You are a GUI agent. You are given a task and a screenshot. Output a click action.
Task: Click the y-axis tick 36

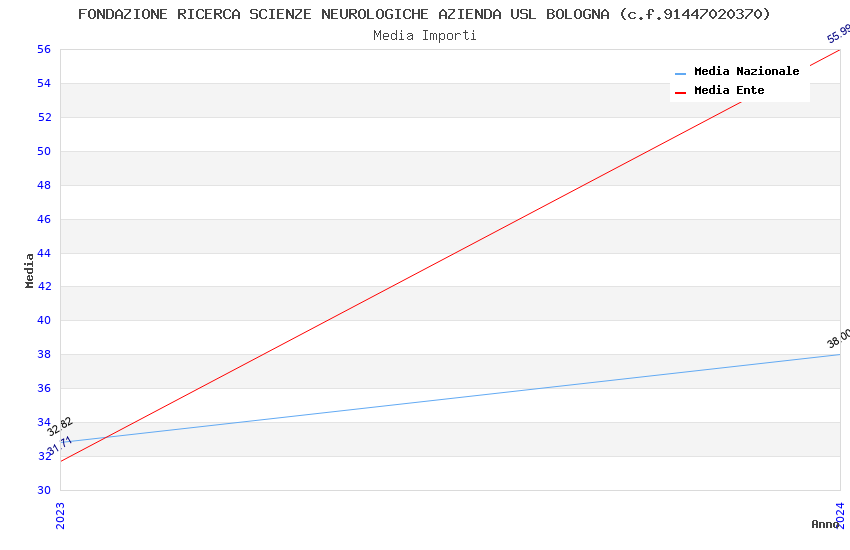pos(44,388)
